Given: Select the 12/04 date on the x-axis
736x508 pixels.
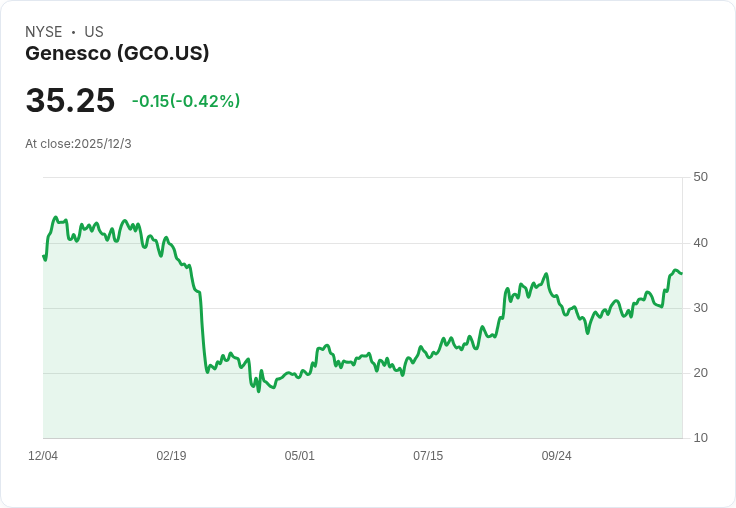Looking at the screenshot, I should pos(43,456).
